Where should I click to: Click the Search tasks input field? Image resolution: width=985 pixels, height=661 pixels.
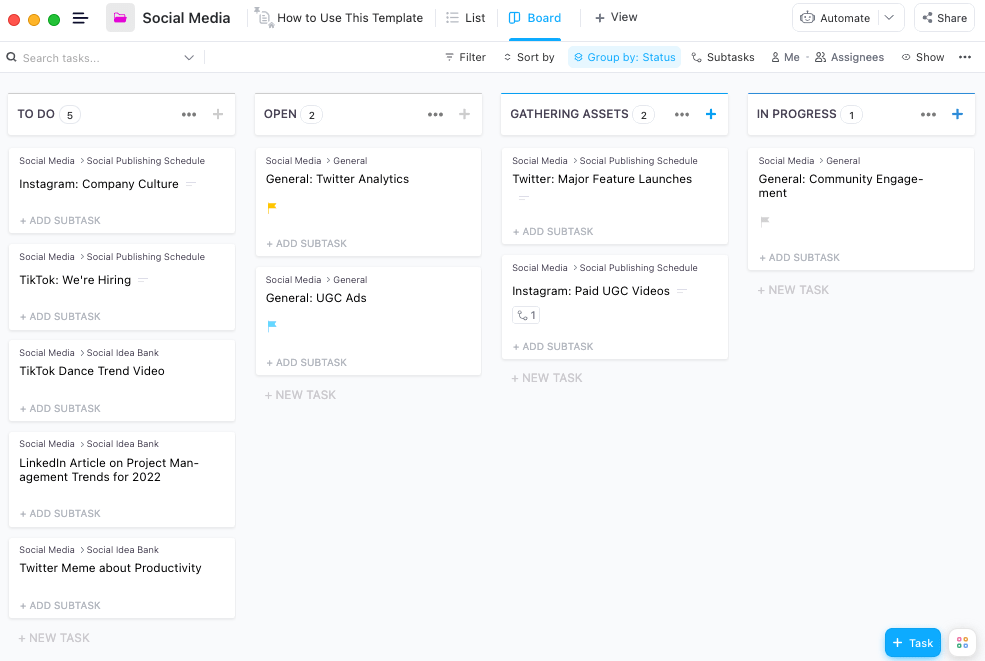pos(95,58)
